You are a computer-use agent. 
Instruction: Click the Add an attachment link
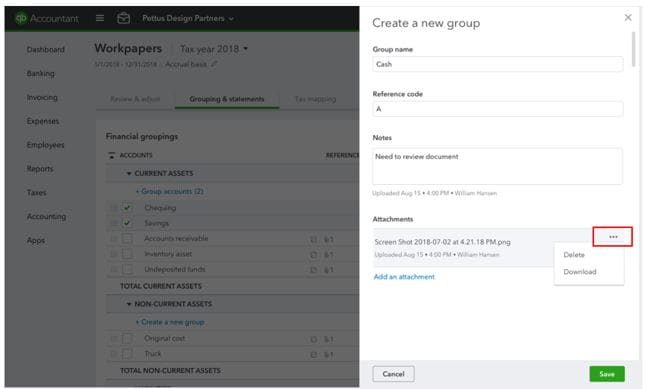(404, 277)
